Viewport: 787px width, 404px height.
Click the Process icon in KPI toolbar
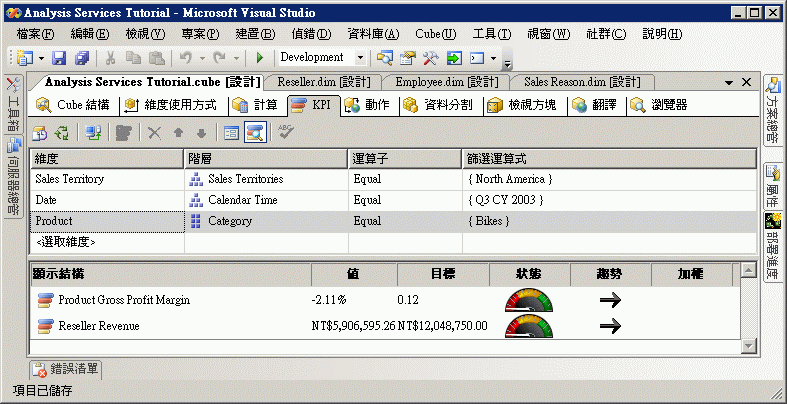pyautogui.click(x=40, y=133)
